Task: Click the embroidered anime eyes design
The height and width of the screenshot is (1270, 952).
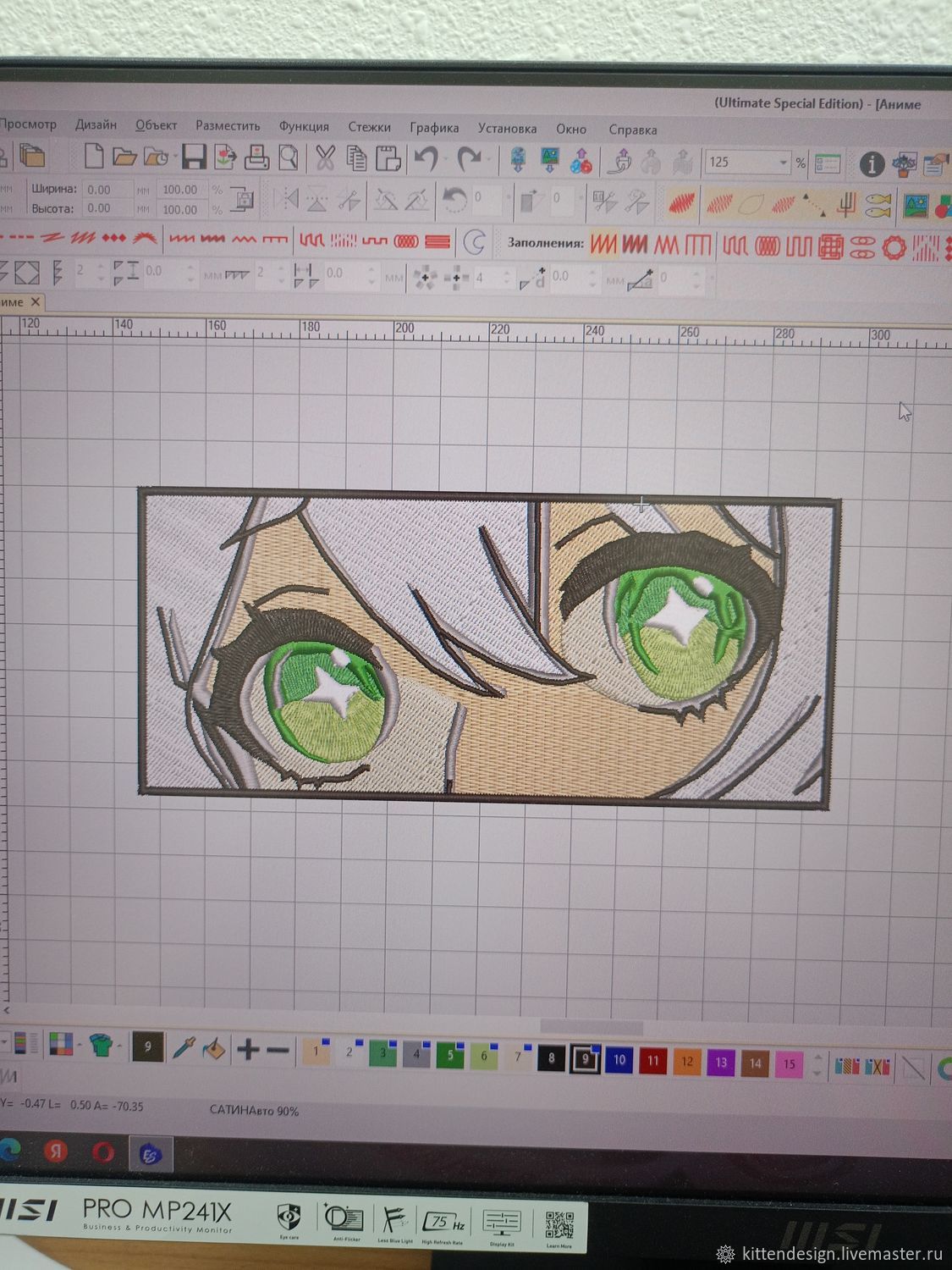Action: [x=489, y=648]
